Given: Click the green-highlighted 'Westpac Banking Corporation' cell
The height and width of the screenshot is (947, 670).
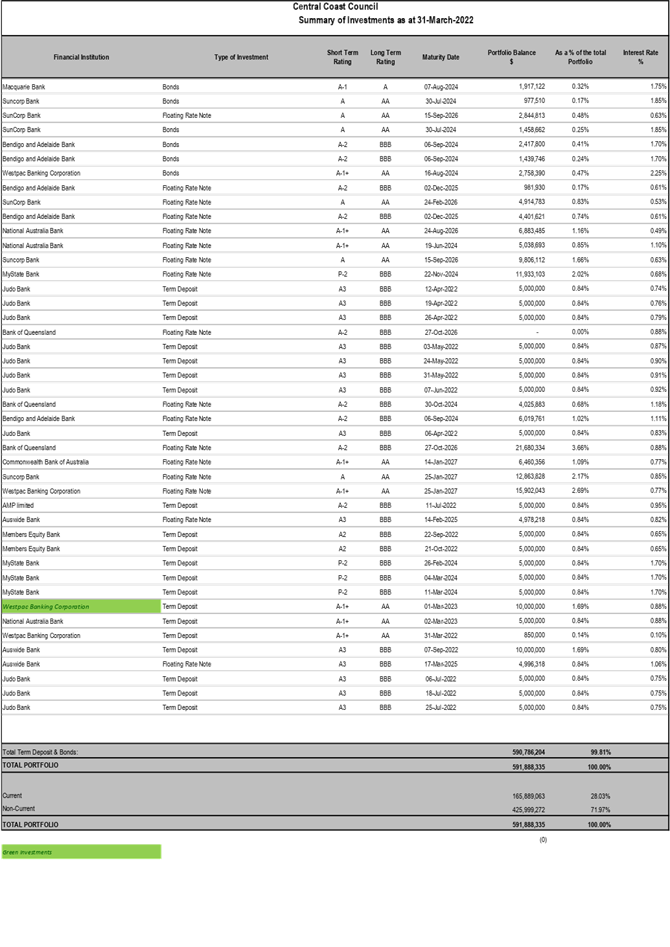Looking at the screenshot, I should point(81,606).
